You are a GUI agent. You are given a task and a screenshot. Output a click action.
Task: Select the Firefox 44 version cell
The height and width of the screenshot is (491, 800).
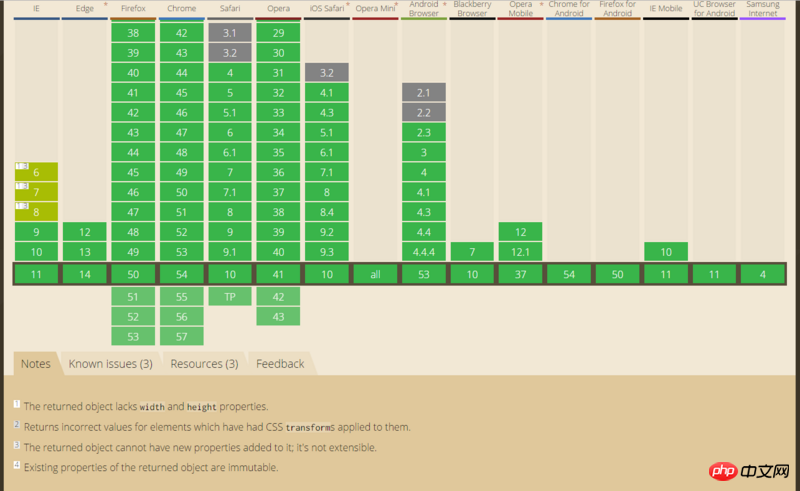click(x=133, y=152)
